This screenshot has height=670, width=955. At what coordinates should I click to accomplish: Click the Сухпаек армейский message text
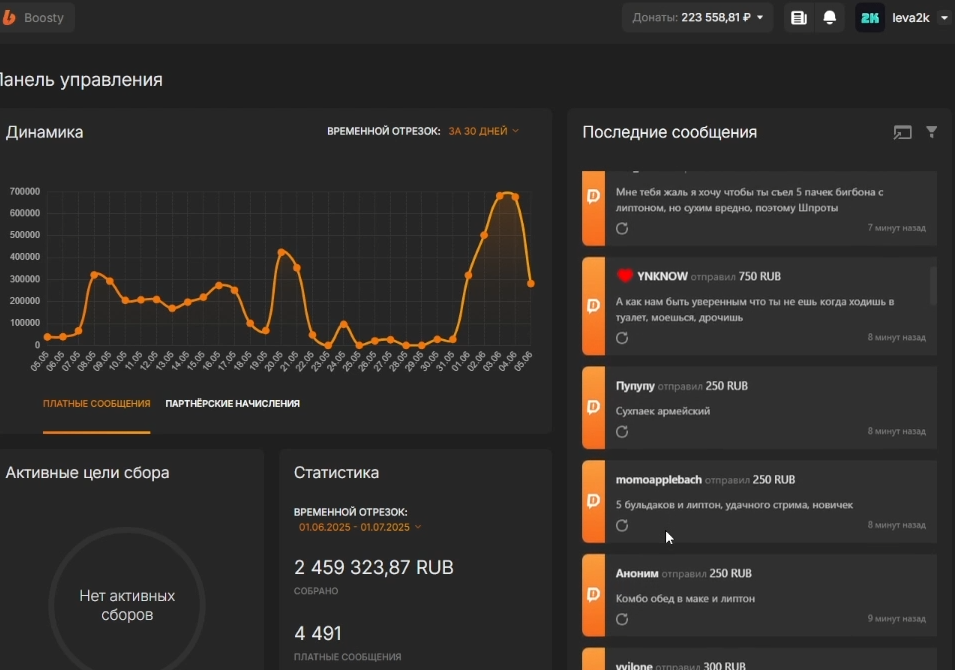tap(663, 411)
